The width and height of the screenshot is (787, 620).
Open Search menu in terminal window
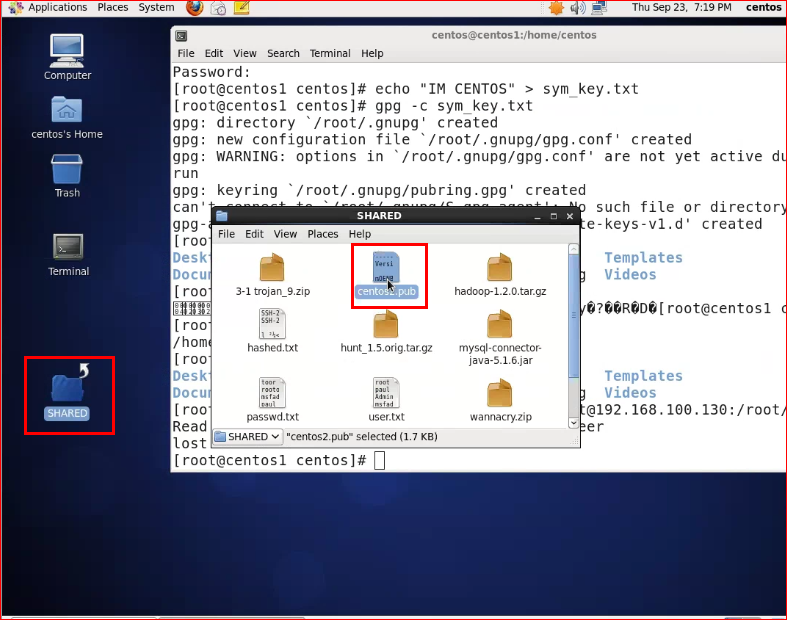(283, 53)
